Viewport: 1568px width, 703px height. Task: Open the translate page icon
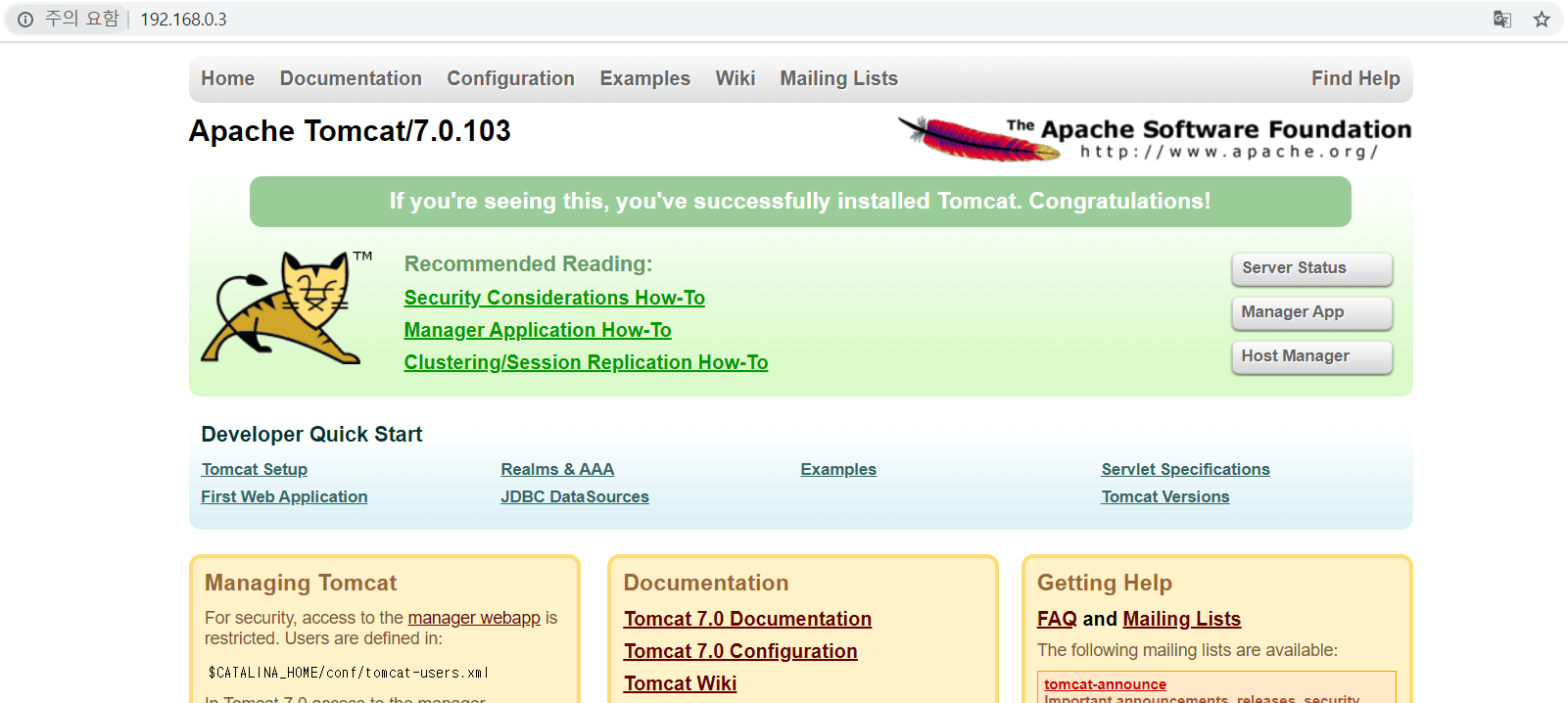(x=1501, y=20)
